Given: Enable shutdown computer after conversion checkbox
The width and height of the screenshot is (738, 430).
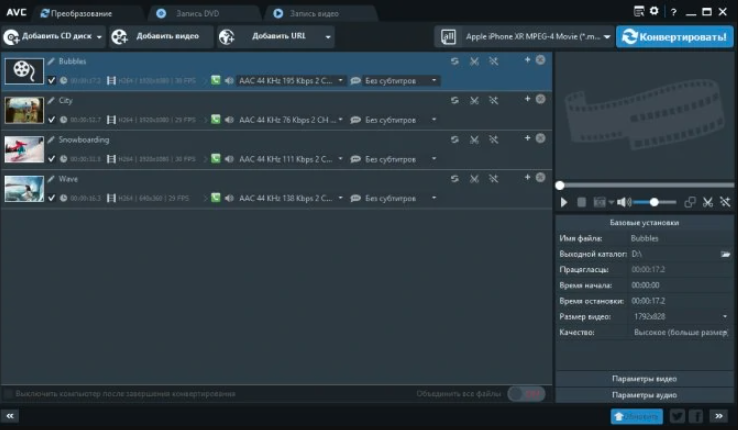Looking at the screenshot, I should pyautogui.click(x=9, y=394).
